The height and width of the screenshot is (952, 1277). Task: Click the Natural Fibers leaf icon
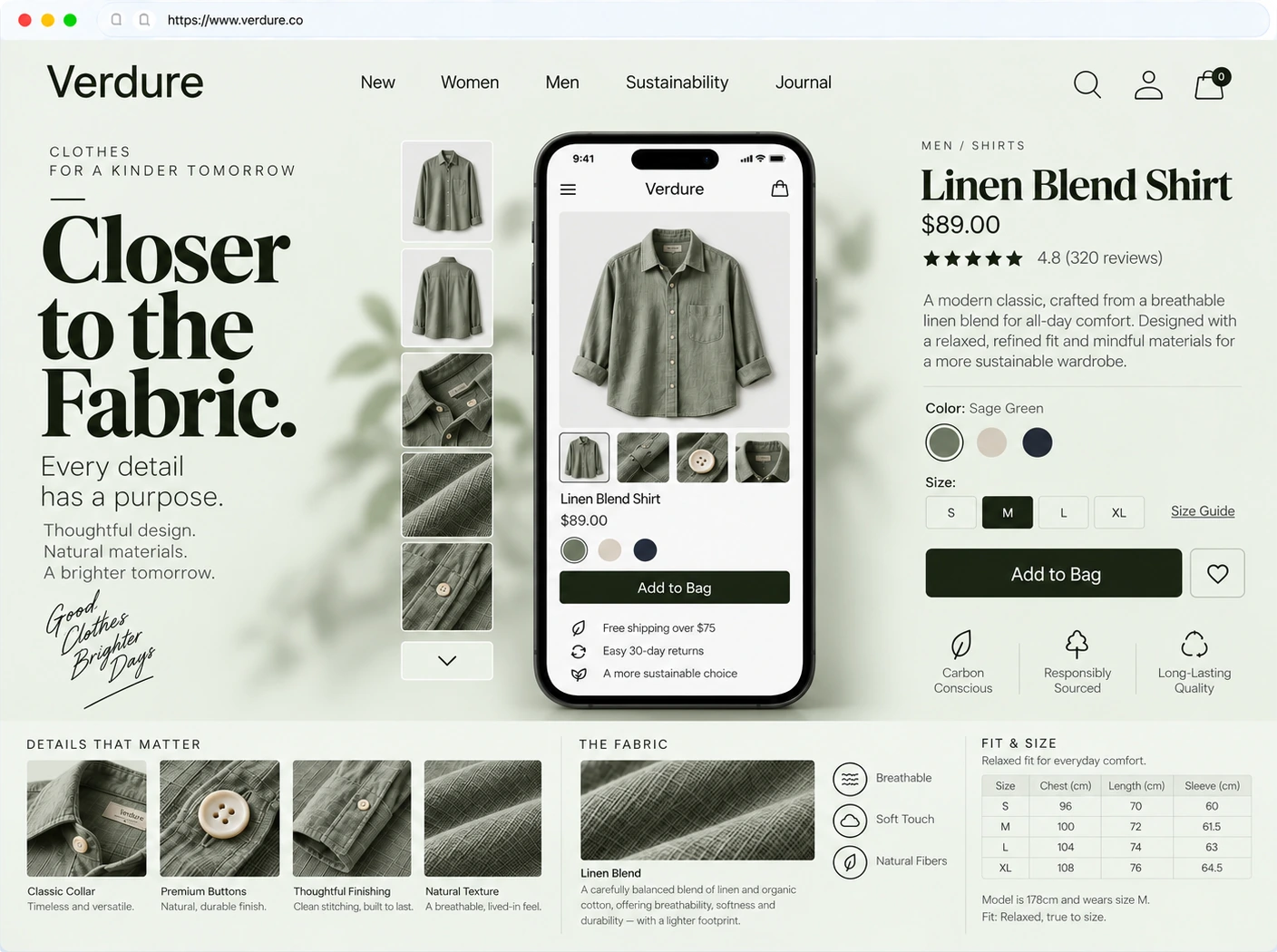click(850, 862)
